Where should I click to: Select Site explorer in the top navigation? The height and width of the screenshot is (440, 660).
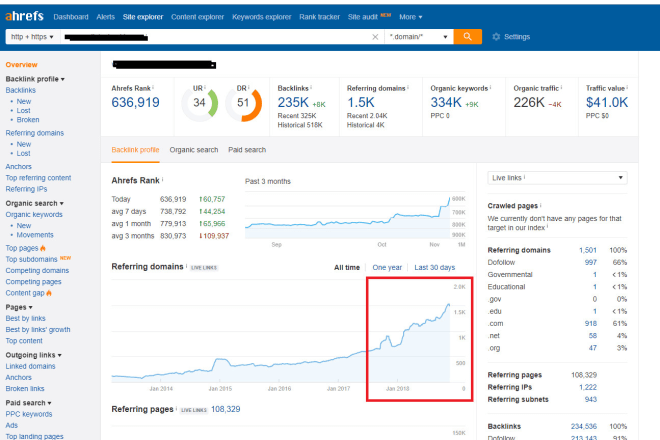pyautogui.click(x=143, y=17)
